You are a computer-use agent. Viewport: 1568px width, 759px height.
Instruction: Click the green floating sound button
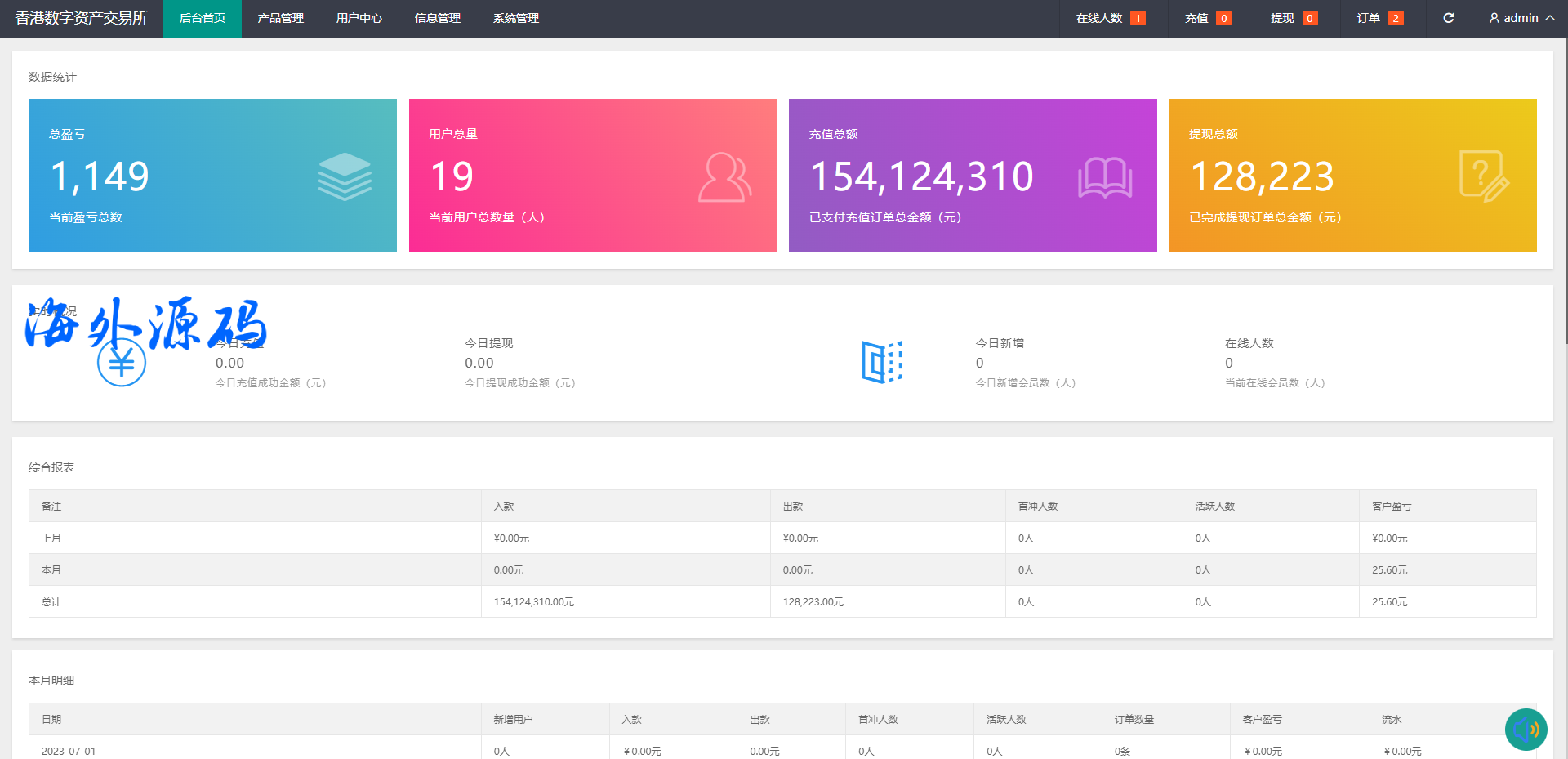coord(1526,729)
